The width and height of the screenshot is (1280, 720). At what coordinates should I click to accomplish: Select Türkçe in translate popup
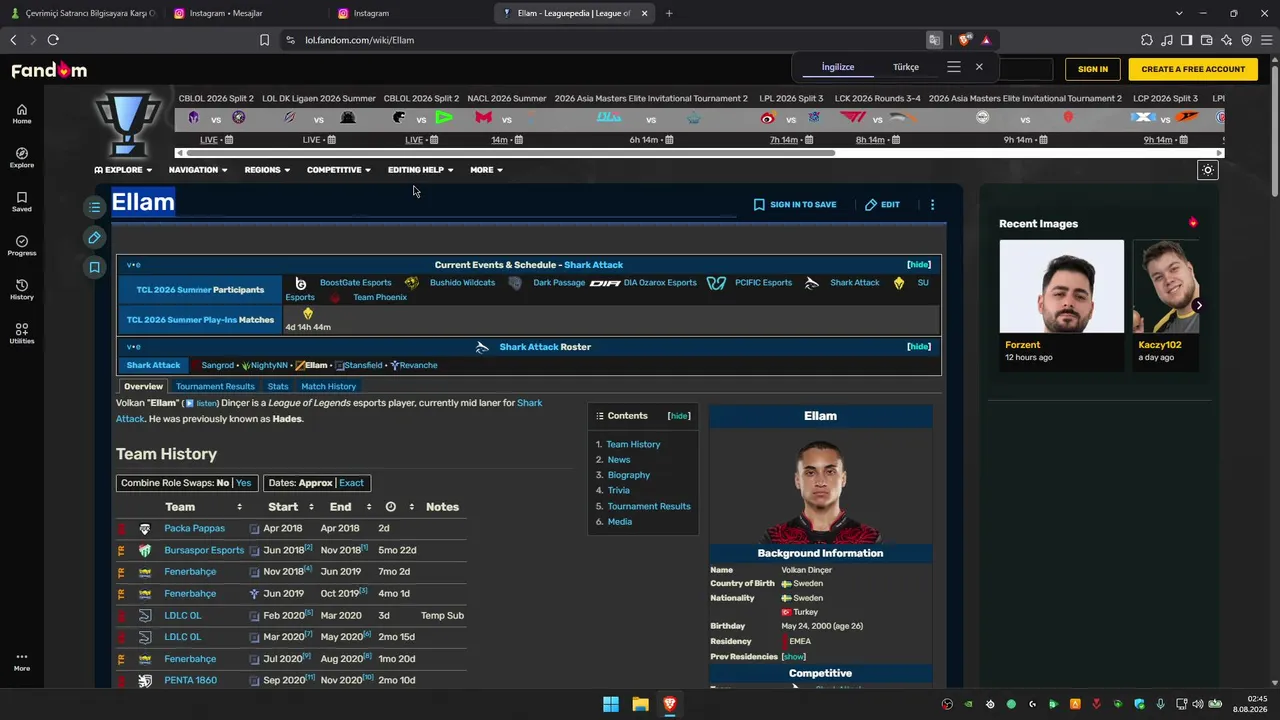pos(906,67)
